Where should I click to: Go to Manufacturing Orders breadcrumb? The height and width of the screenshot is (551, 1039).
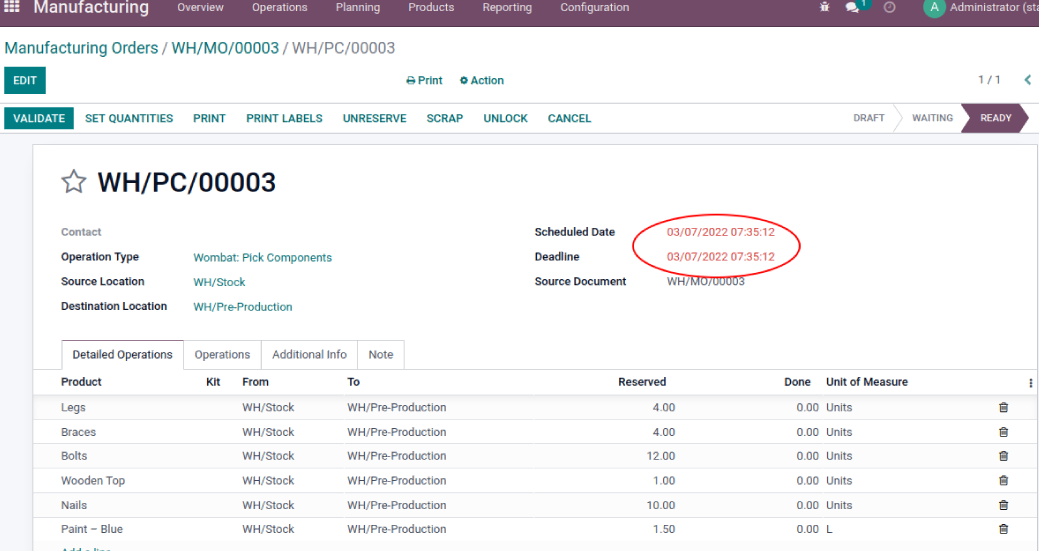pyautogui.click(x=82, y=48)
